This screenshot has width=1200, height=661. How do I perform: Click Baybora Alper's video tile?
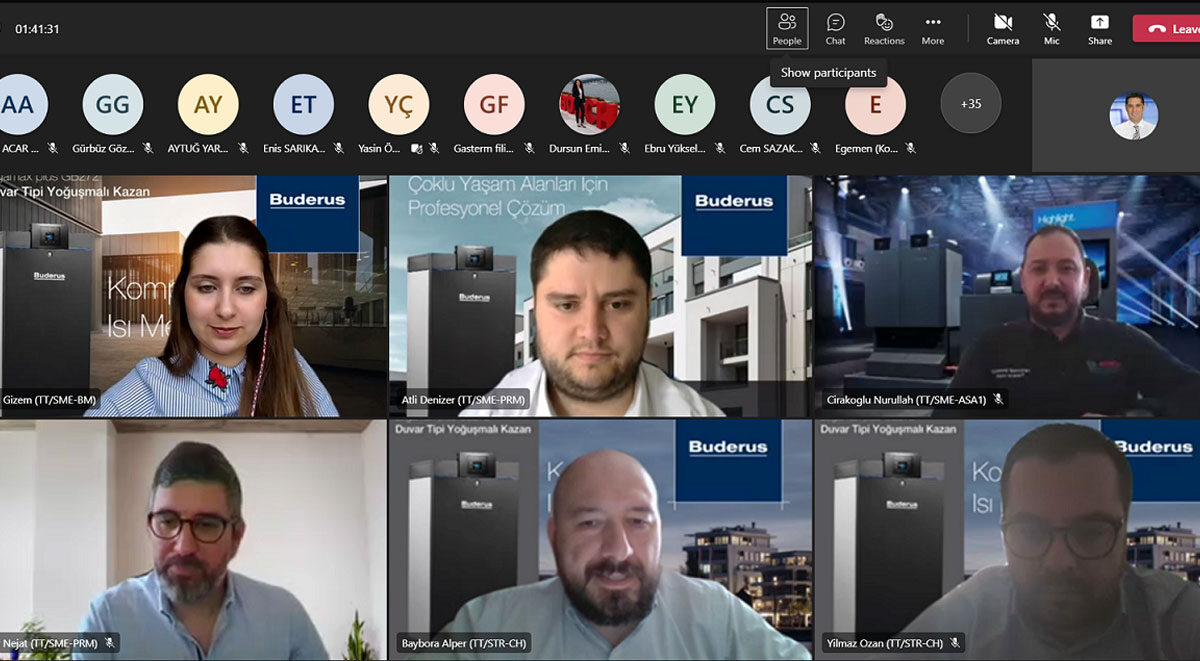pos(600,540)
